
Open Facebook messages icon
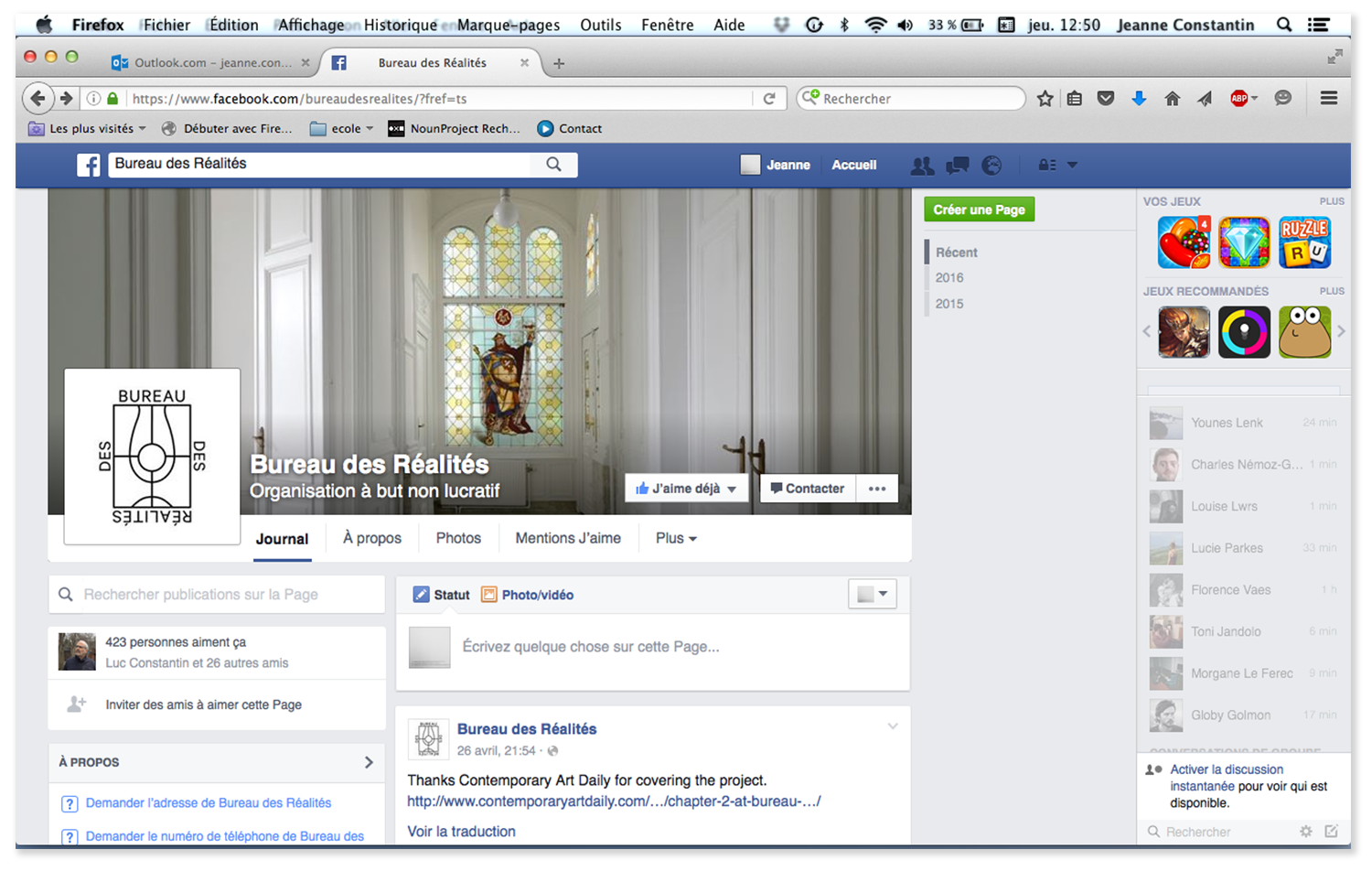[957, 166]
